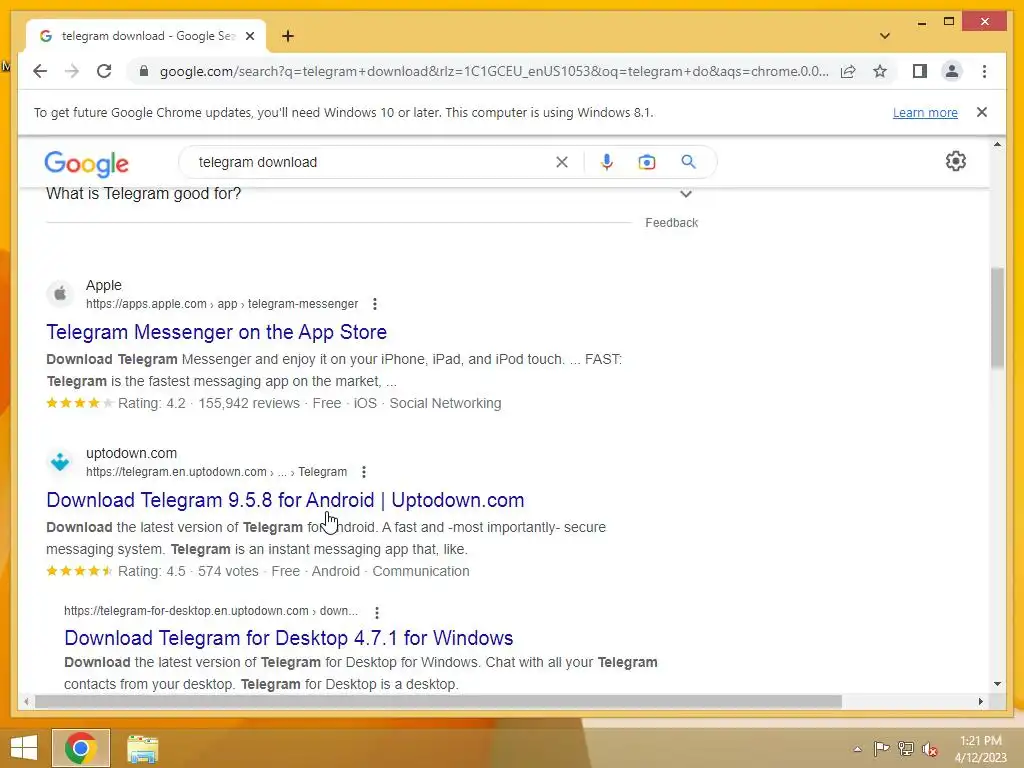This screenshot has width=1024, height=768.
Task: Click Chrome icon in taskbar
Action: point(81,748)
